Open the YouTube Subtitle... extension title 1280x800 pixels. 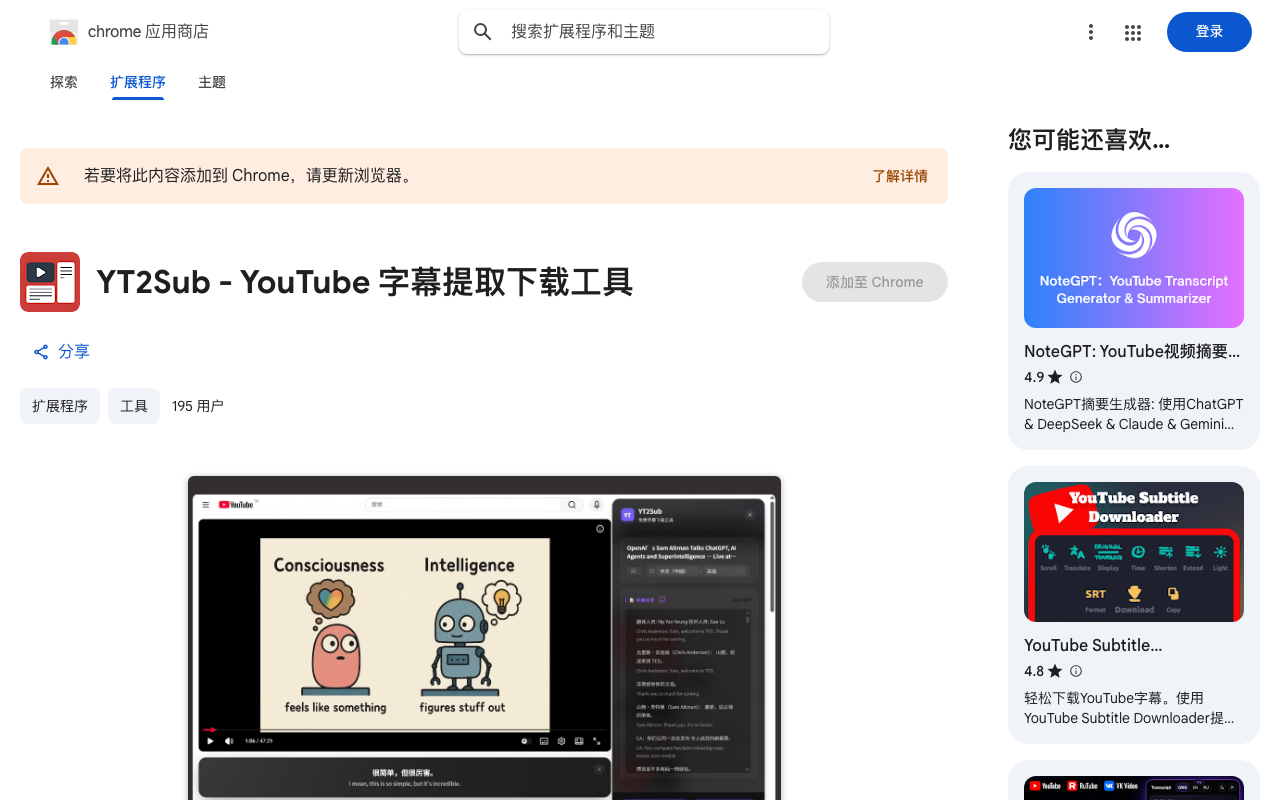[1093, 645]
